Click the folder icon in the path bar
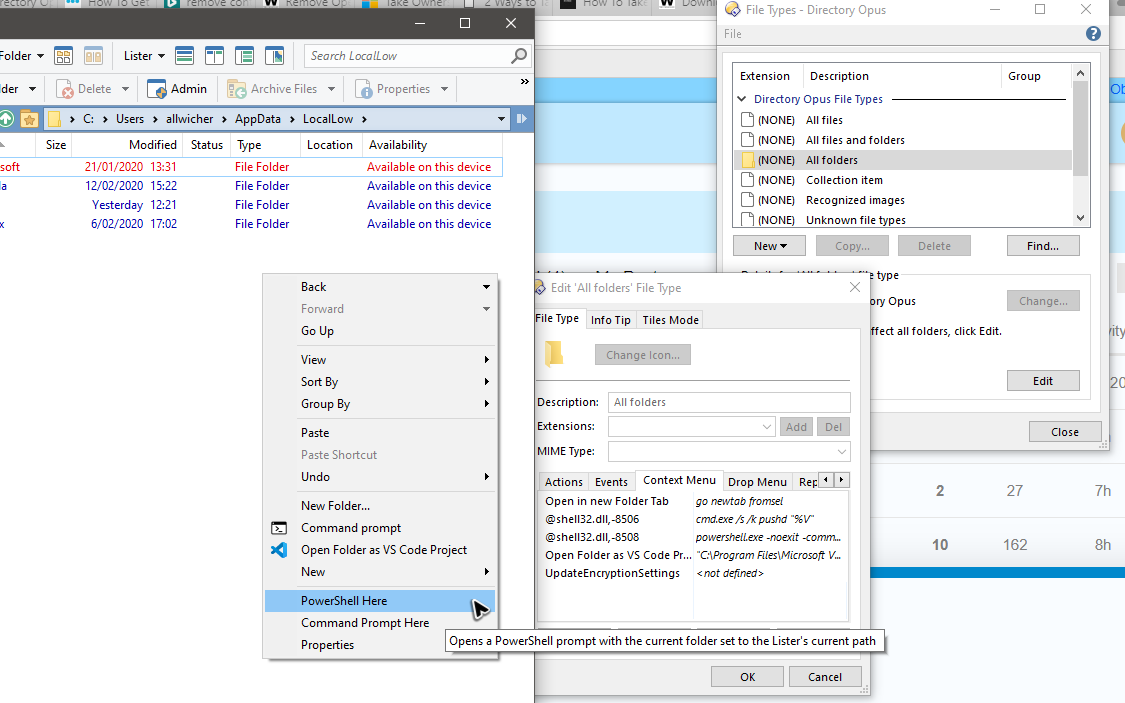Viewport: 1125px width, 703px height. pyautogui.click(x=55, y=119)
